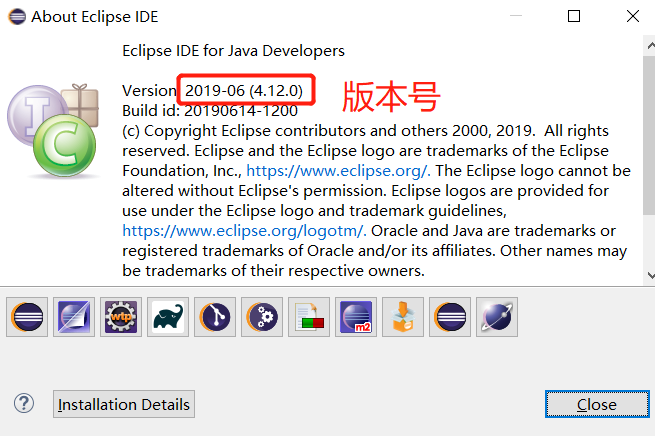Open the Eclipse Platform feature icon
The height and width of the screenshot is (436, 655).
(27, 317)
